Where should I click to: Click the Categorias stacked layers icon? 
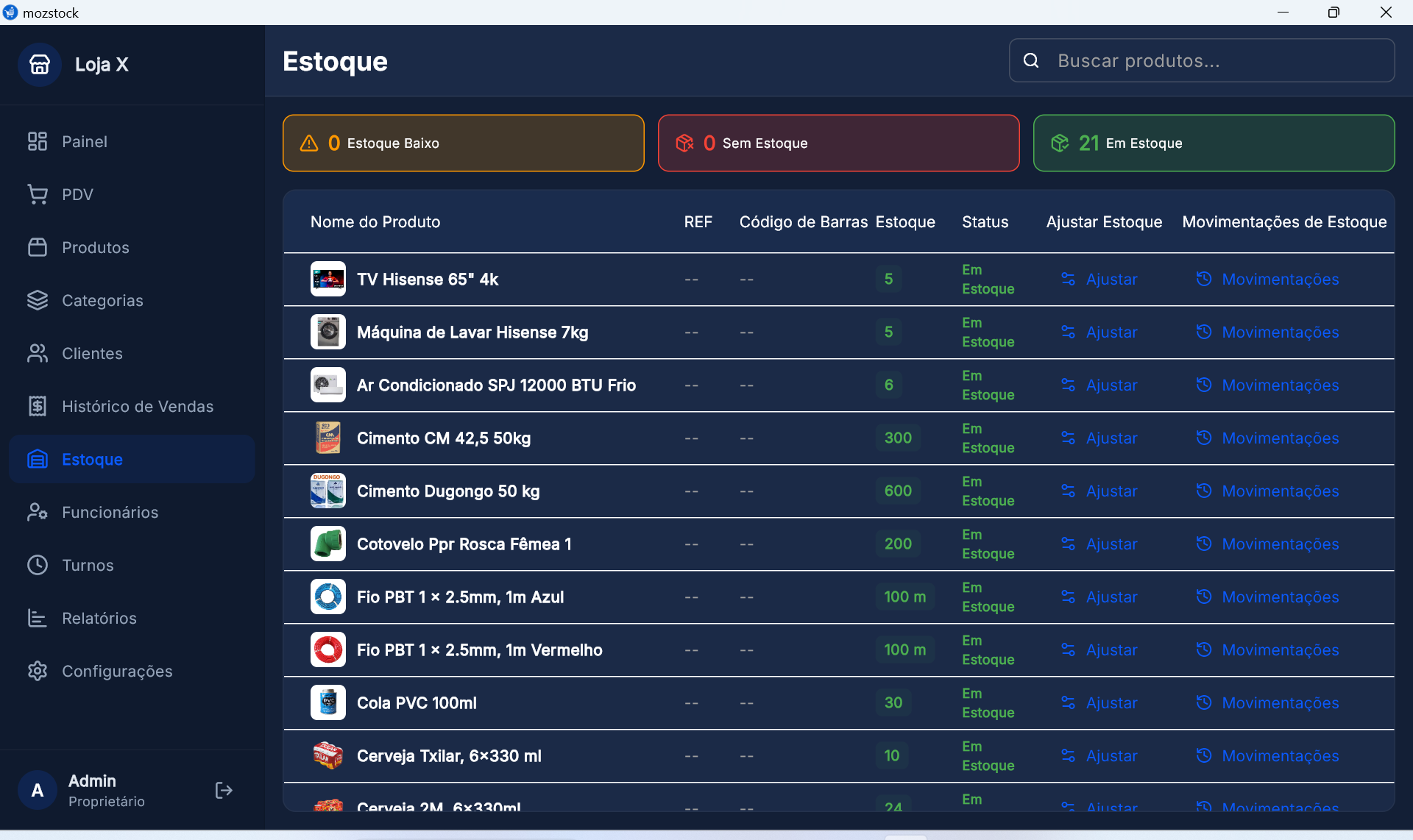point(38,300)
